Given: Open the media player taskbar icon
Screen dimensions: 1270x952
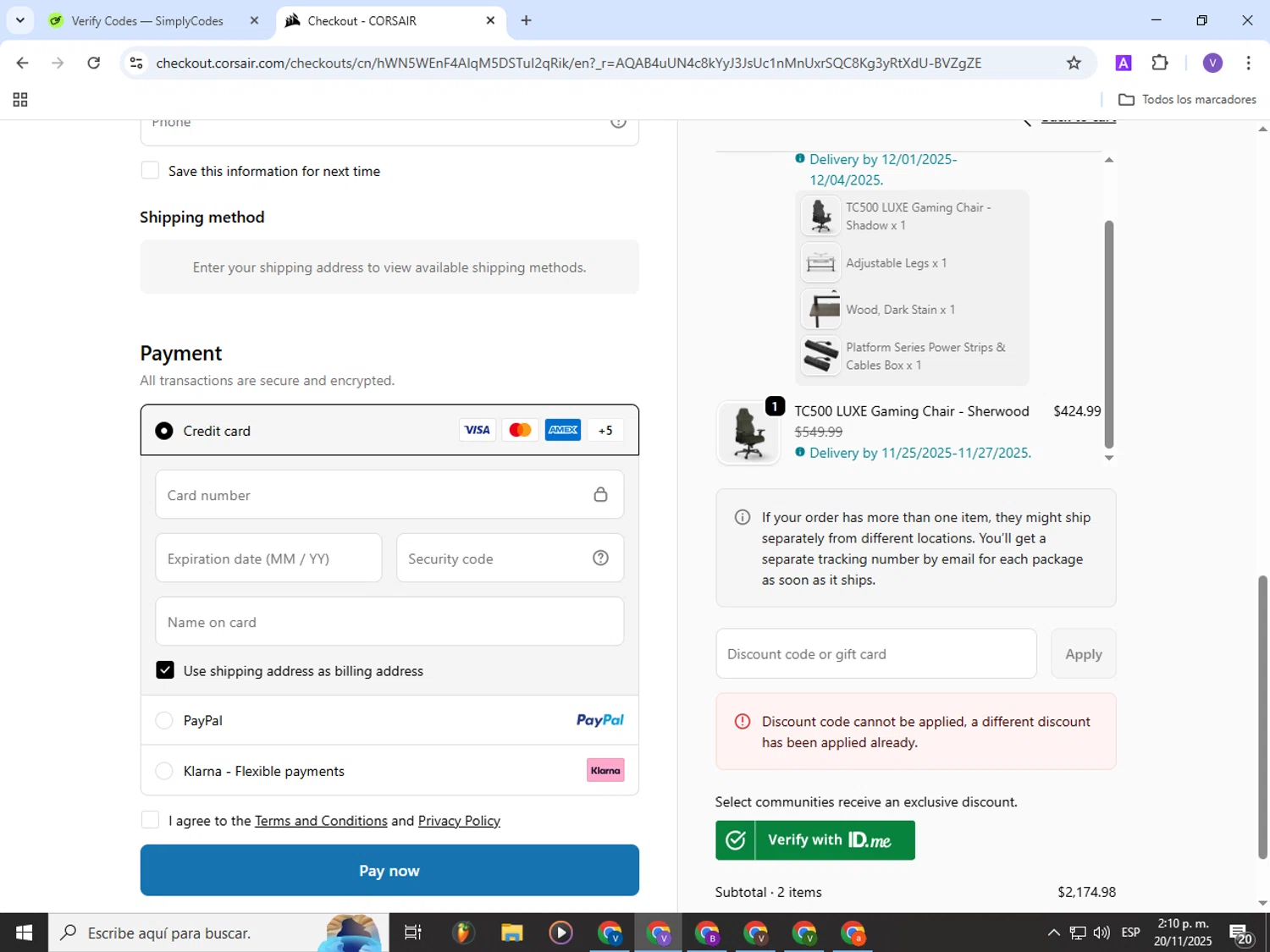Looking at the screenshot, I should tap(560, 933).
